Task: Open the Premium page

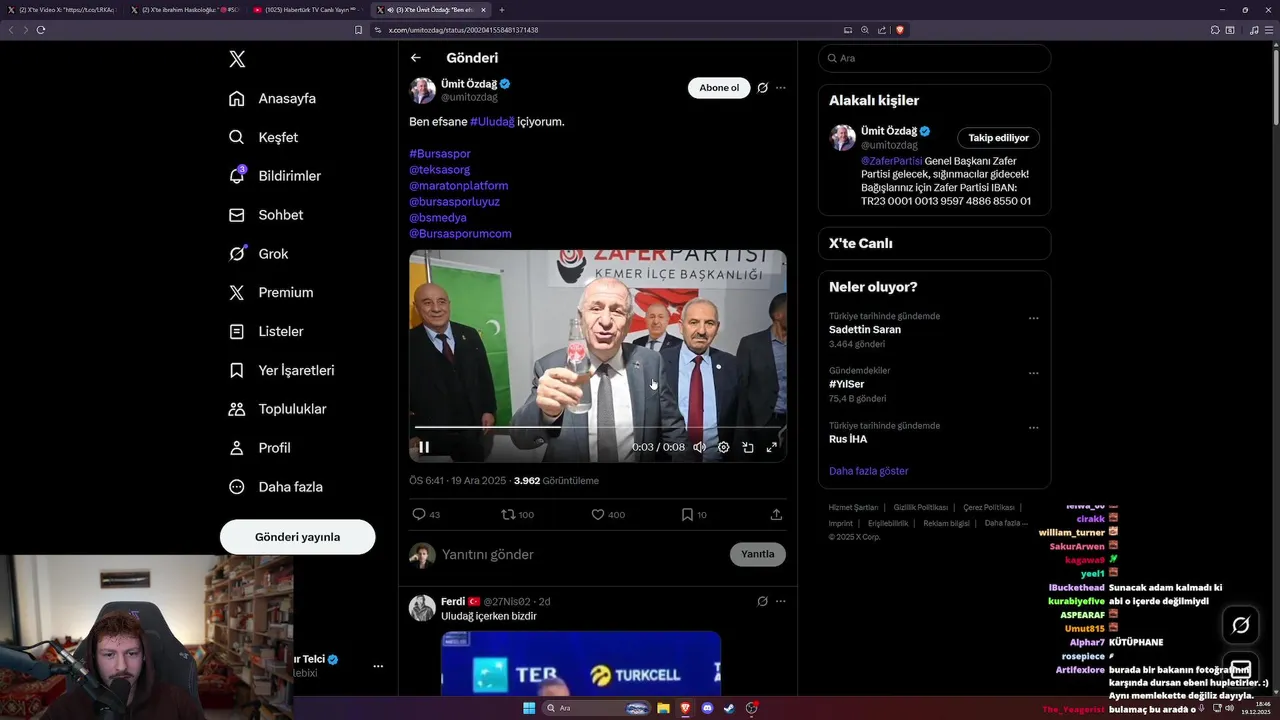Action: (x=270, y=293)
